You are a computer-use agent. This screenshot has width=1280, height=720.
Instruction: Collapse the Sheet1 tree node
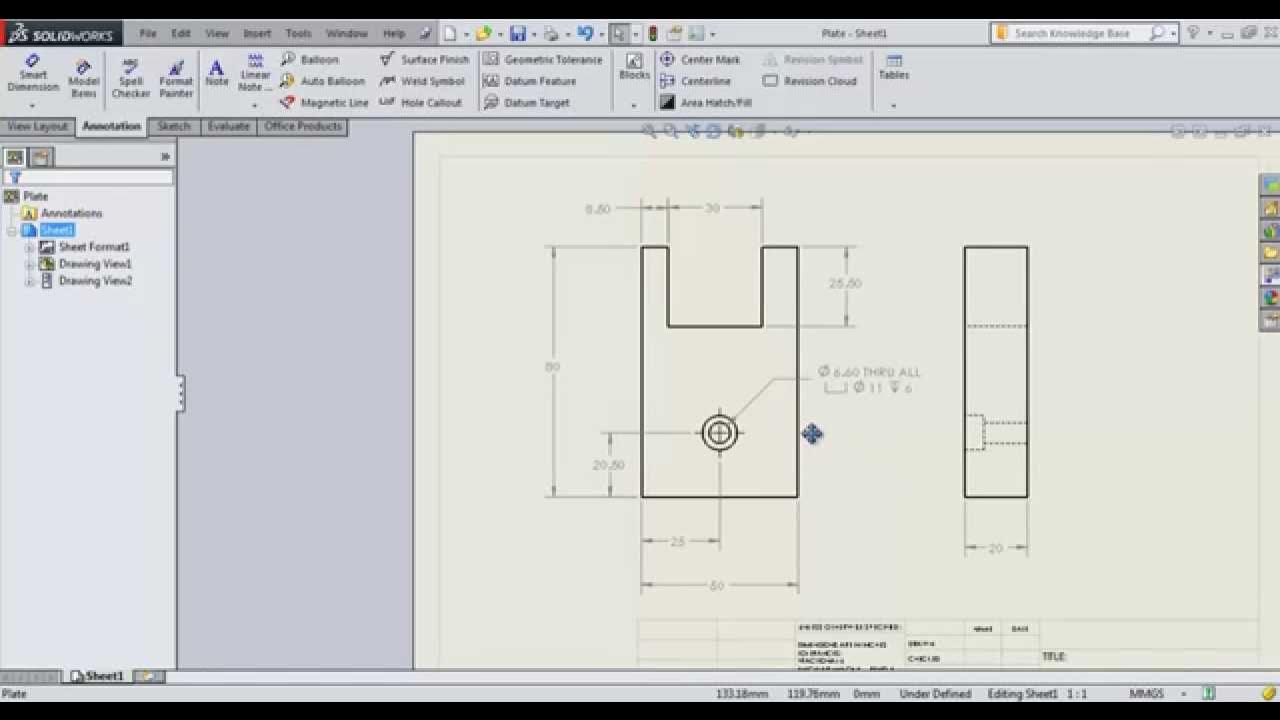[x=12, y=230]
